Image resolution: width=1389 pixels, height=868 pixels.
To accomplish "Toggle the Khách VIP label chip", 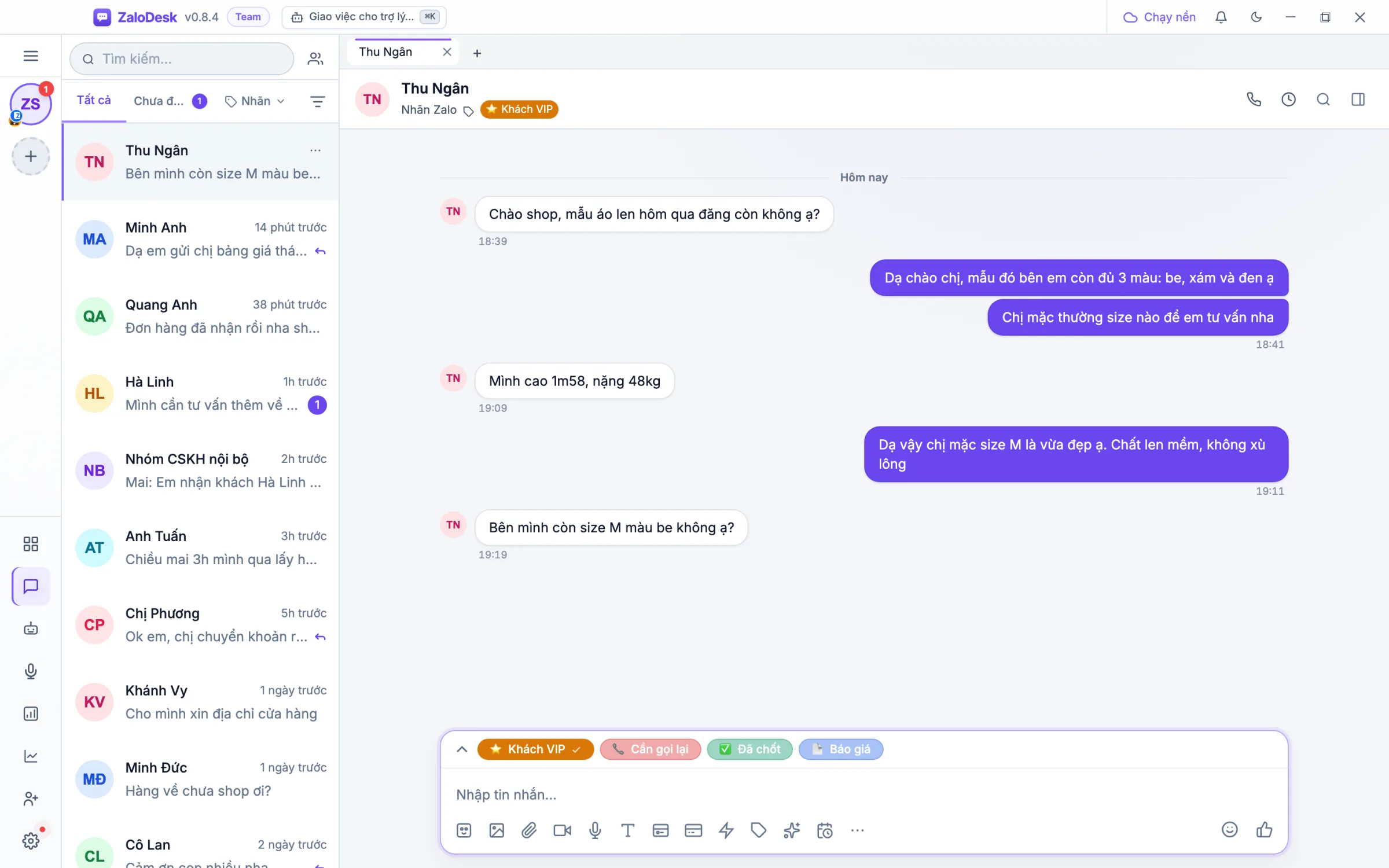I will (535, 749).
